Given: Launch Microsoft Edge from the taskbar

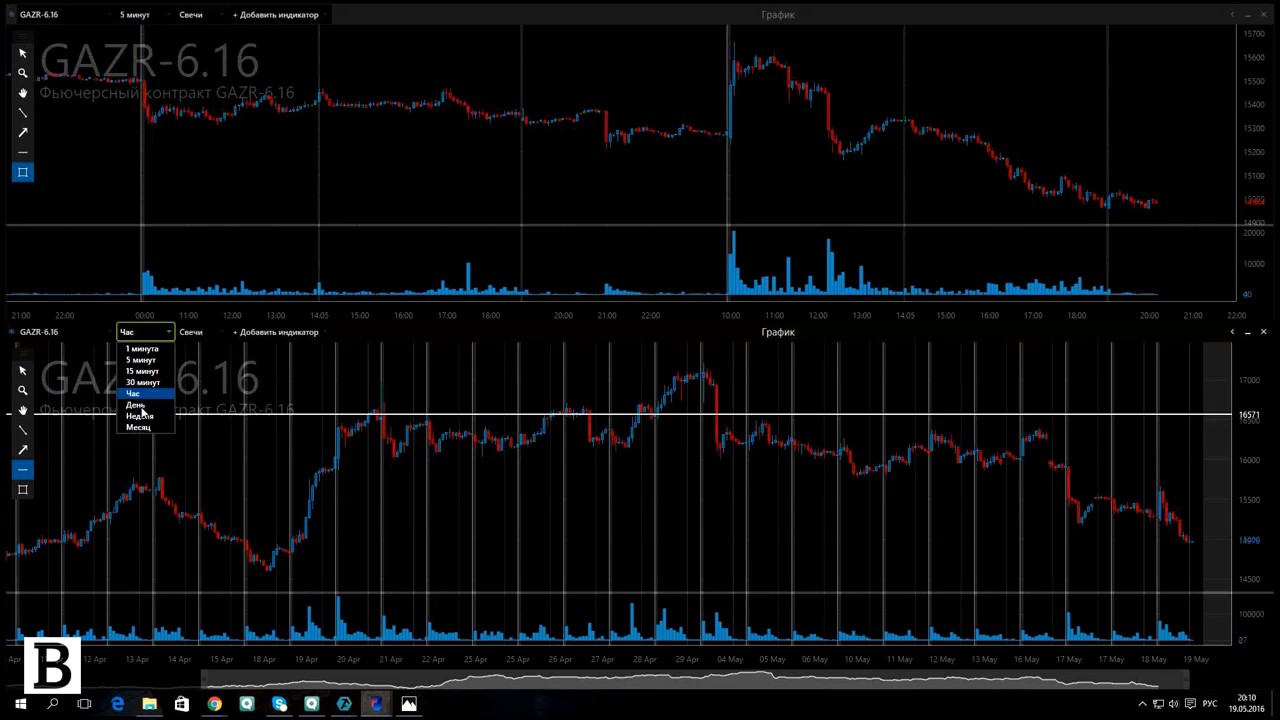Looking at the screenshot, I should 117,704.
